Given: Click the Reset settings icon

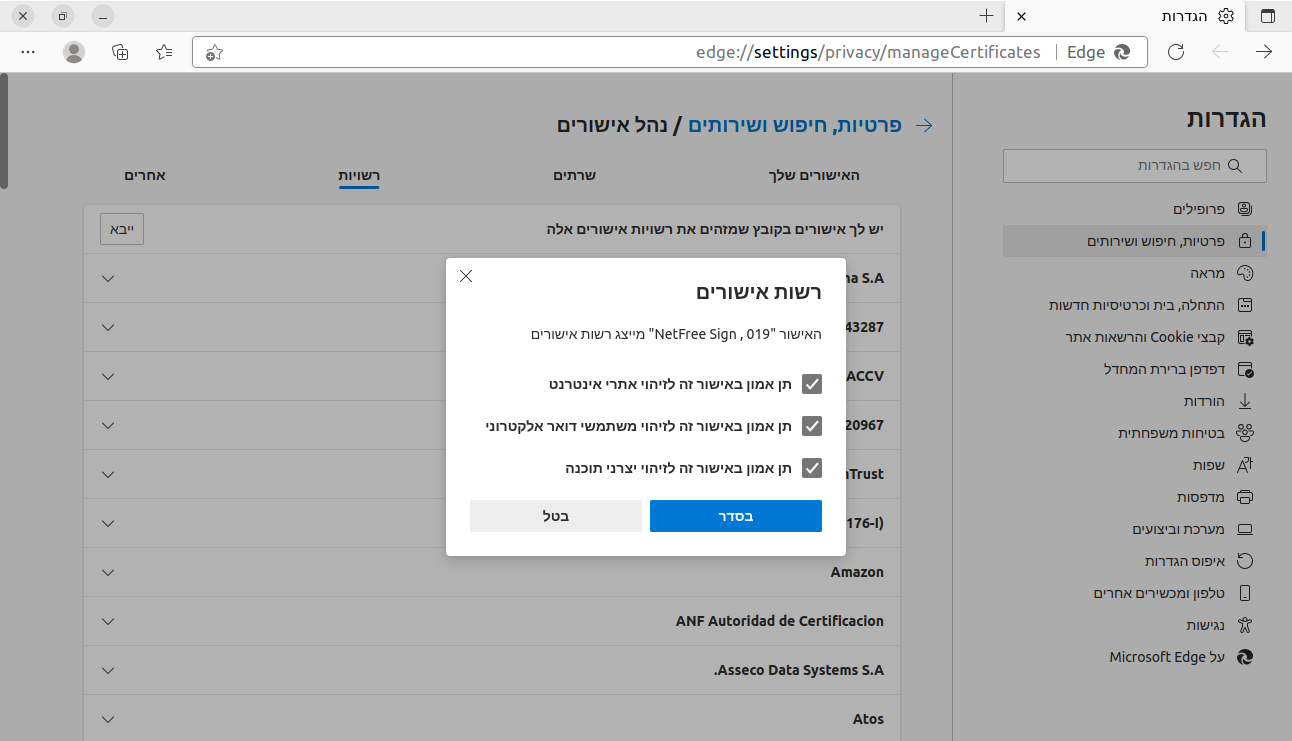Looking at the screenshot, I should [x=1245, y=561].
